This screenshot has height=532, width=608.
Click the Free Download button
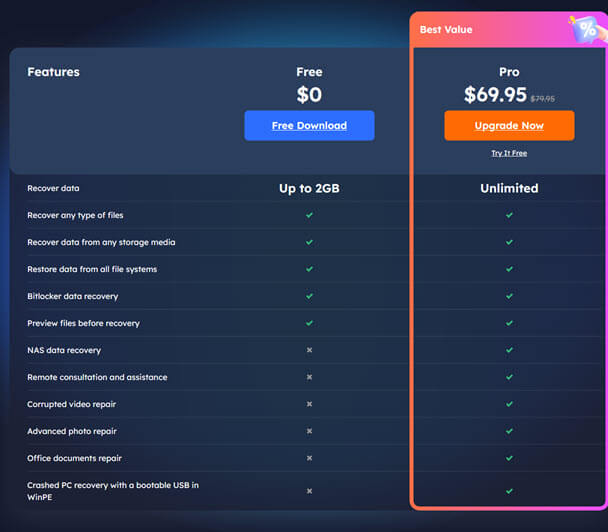(x=309, y=125)
